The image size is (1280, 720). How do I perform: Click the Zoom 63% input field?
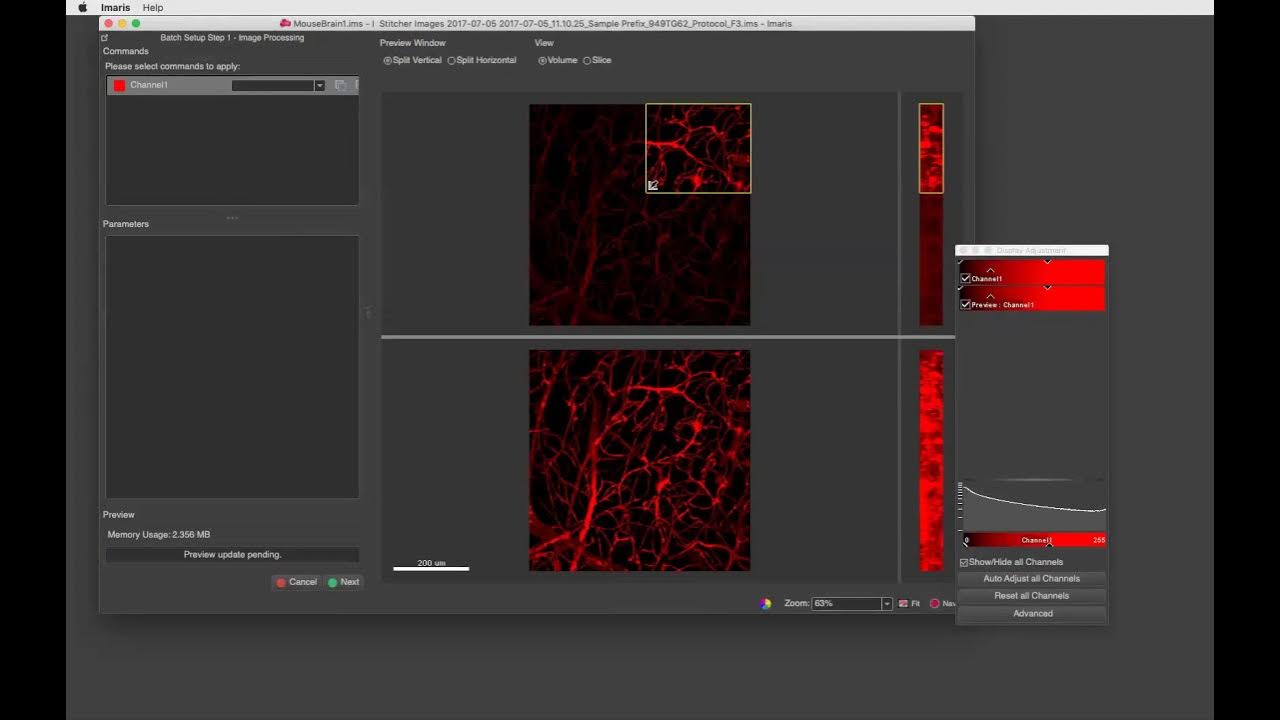(x=846, y=603)
